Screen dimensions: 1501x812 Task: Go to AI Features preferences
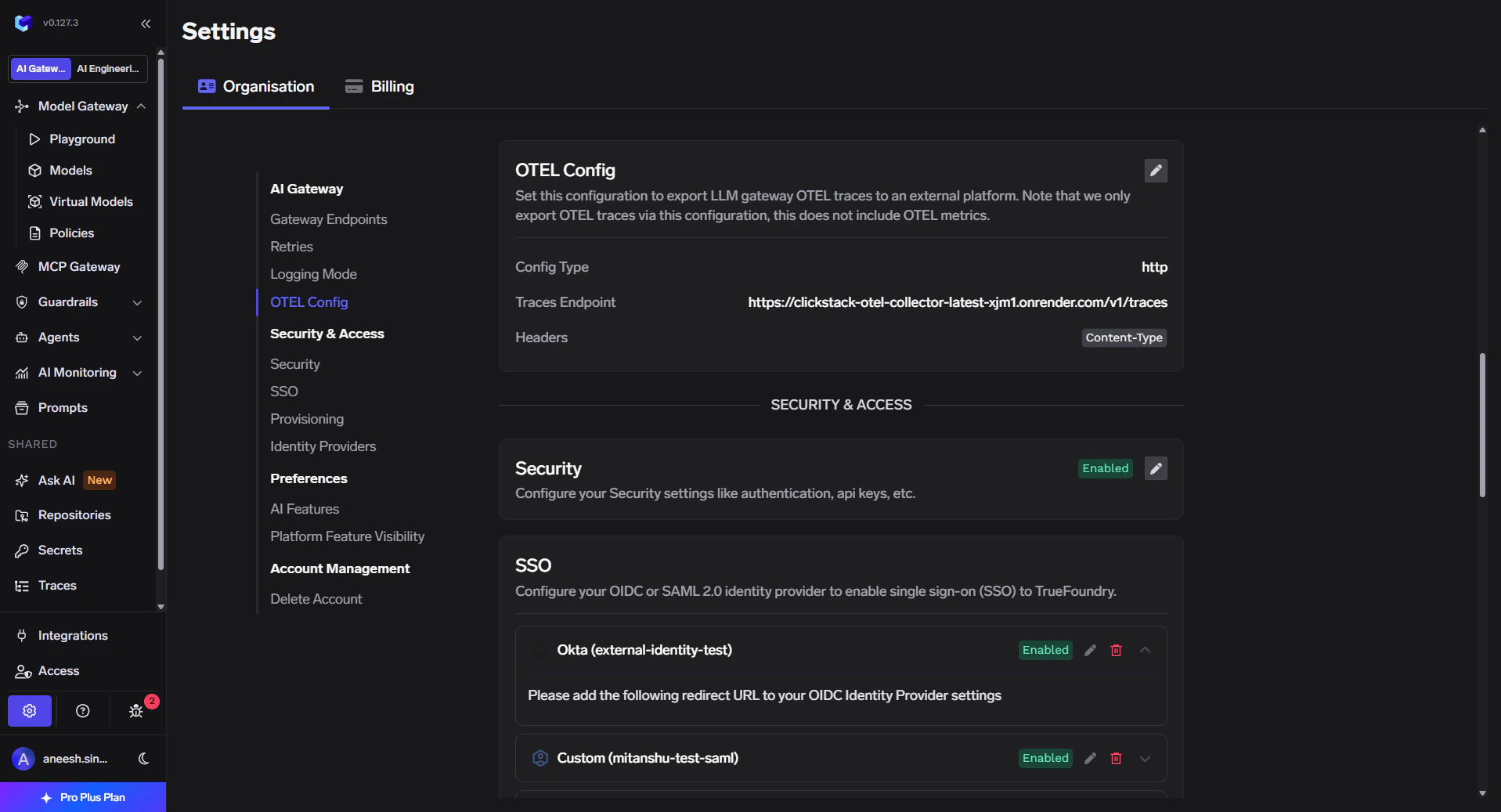point(305,509)
